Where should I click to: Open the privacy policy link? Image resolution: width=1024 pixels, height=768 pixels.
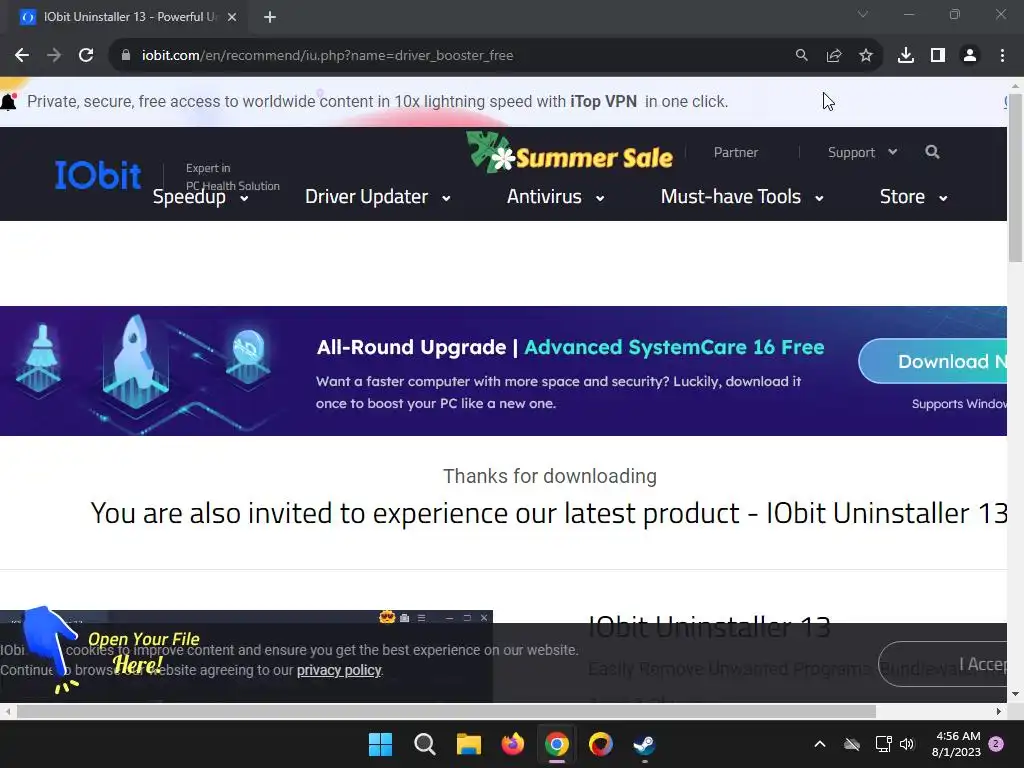(x=339, y=670)
